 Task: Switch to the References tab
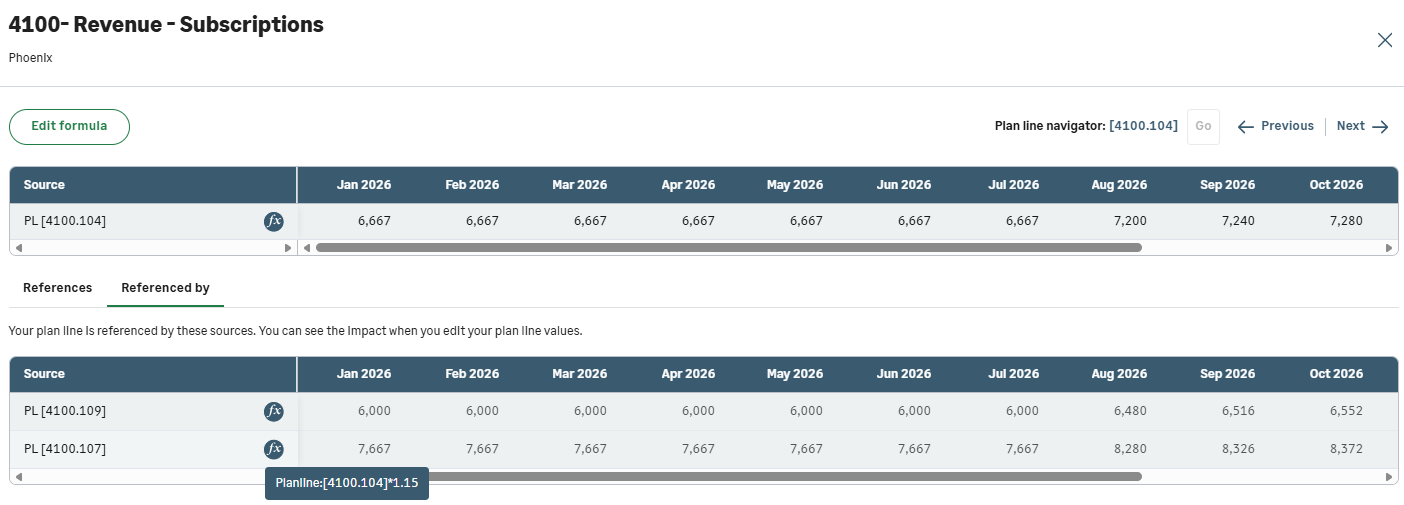(57, 288)
